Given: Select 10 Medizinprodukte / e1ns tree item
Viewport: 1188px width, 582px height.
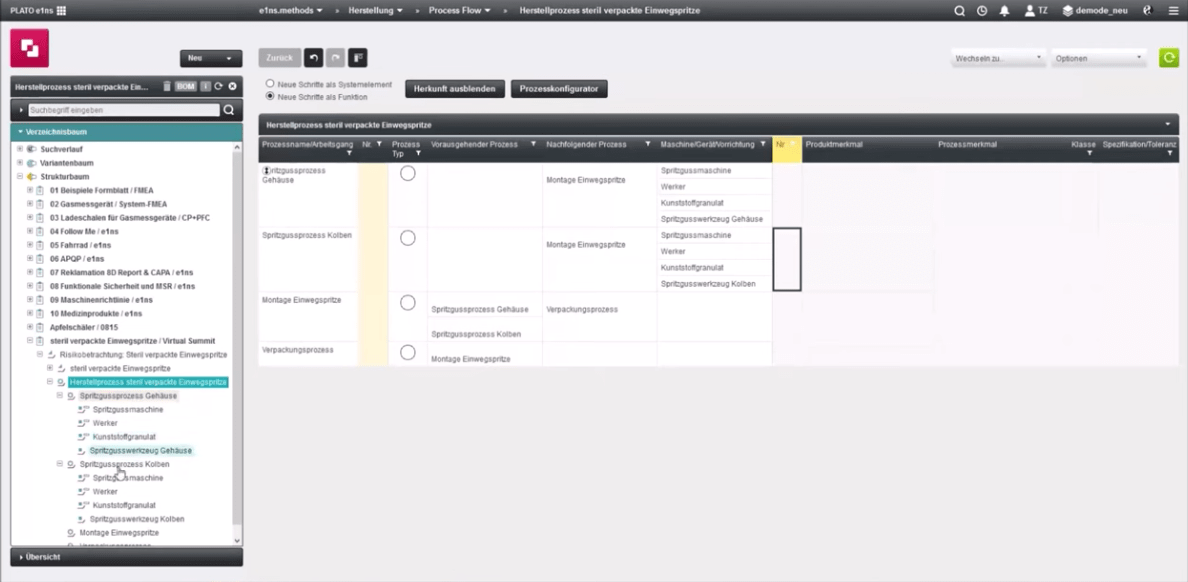Looking at the screenshot, I should pyautogui.click(x=95, y=313).
